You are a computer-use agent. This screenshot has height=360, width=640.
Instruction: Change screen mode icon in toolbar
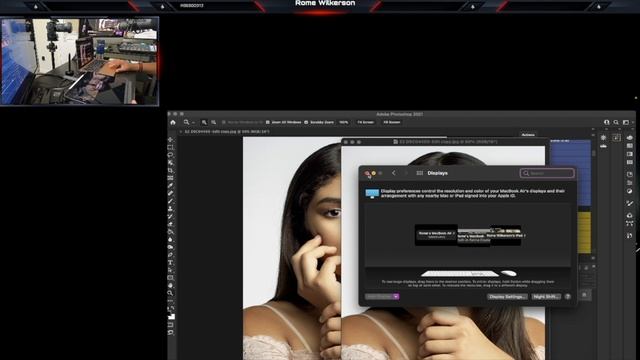(171, 333)
